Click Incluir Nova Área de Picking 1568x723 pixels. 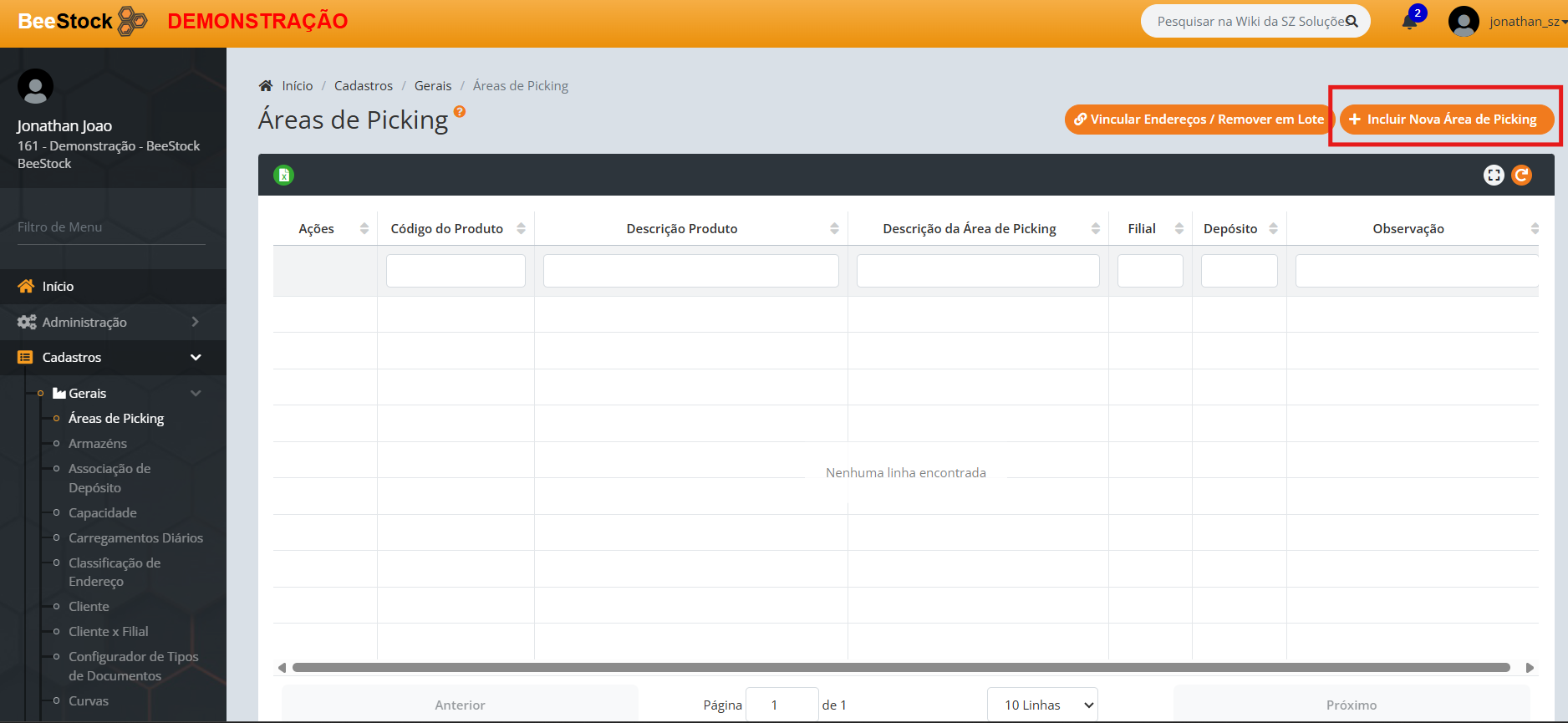pyautogui.click(x=1446, y=120)
